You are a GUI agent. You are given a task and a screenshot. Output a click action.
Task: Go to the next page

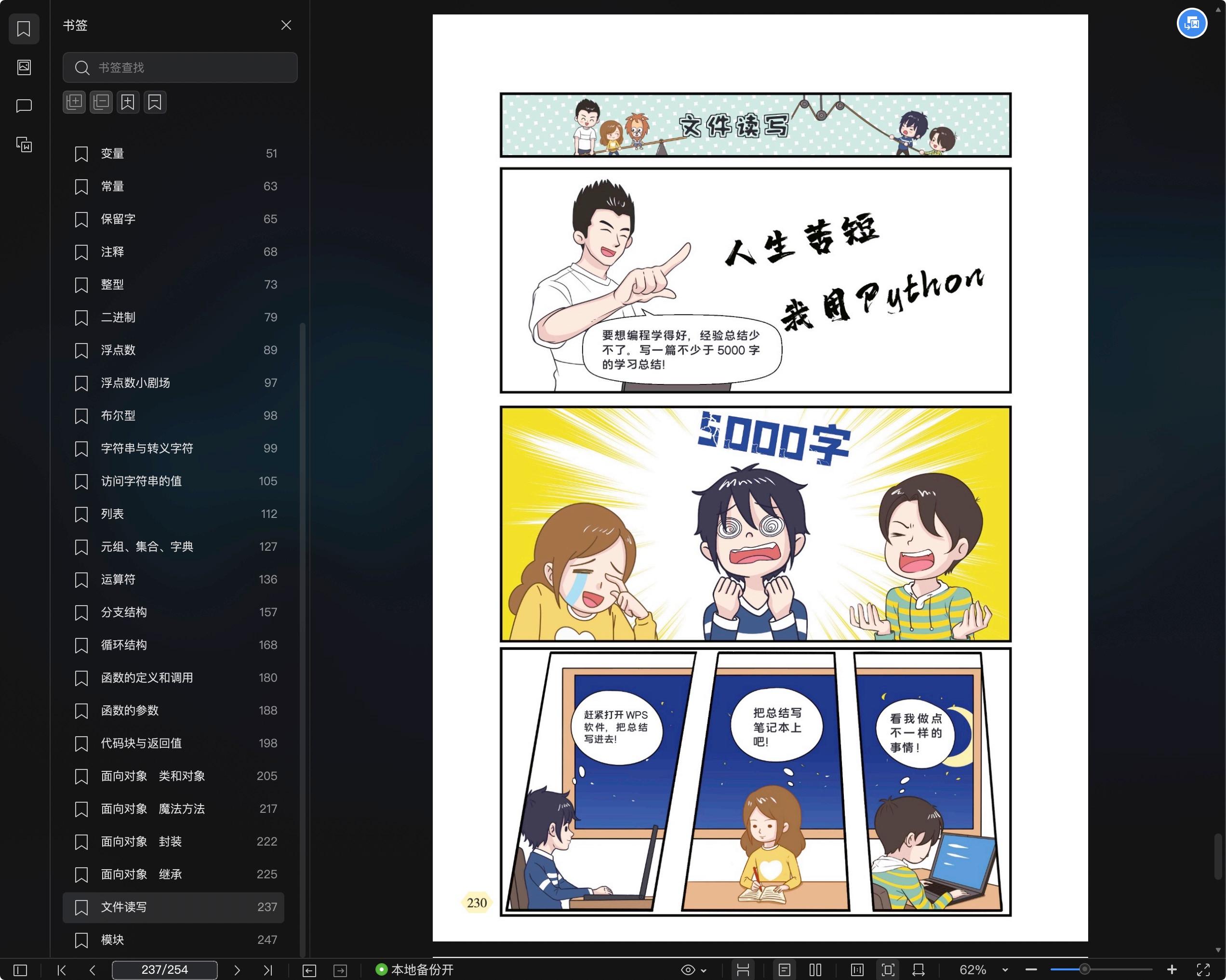[x=237, y=970]
